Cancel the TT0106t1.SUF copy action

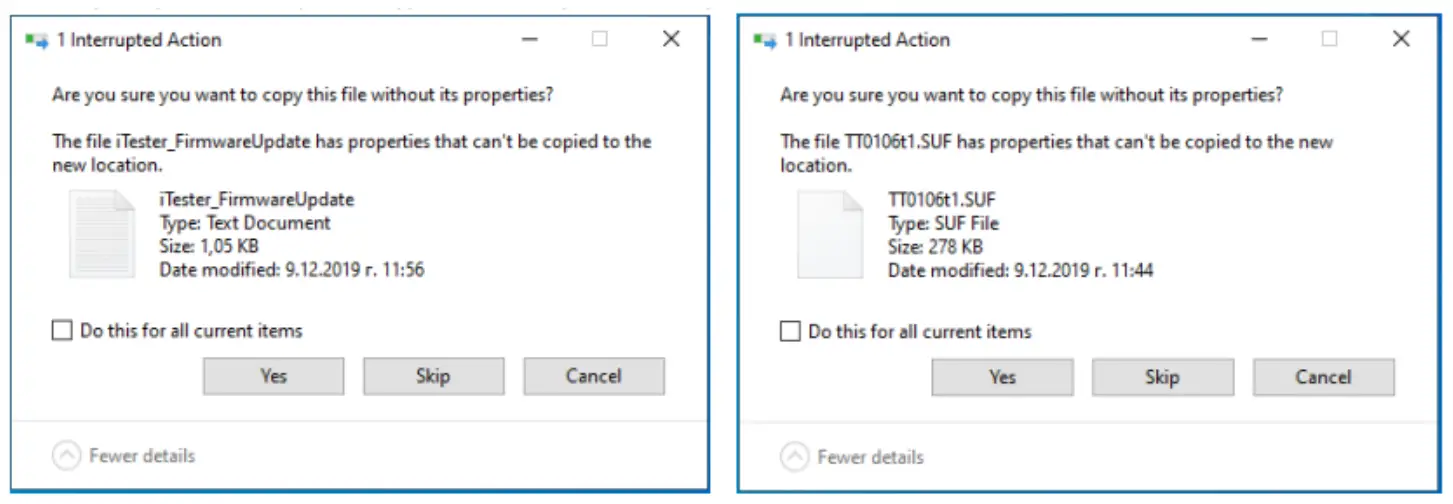point(1323,377)
